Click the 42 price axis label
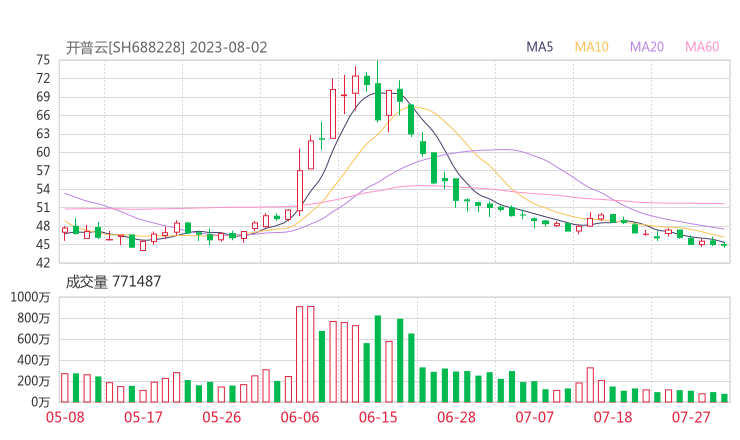 (43, 262)
